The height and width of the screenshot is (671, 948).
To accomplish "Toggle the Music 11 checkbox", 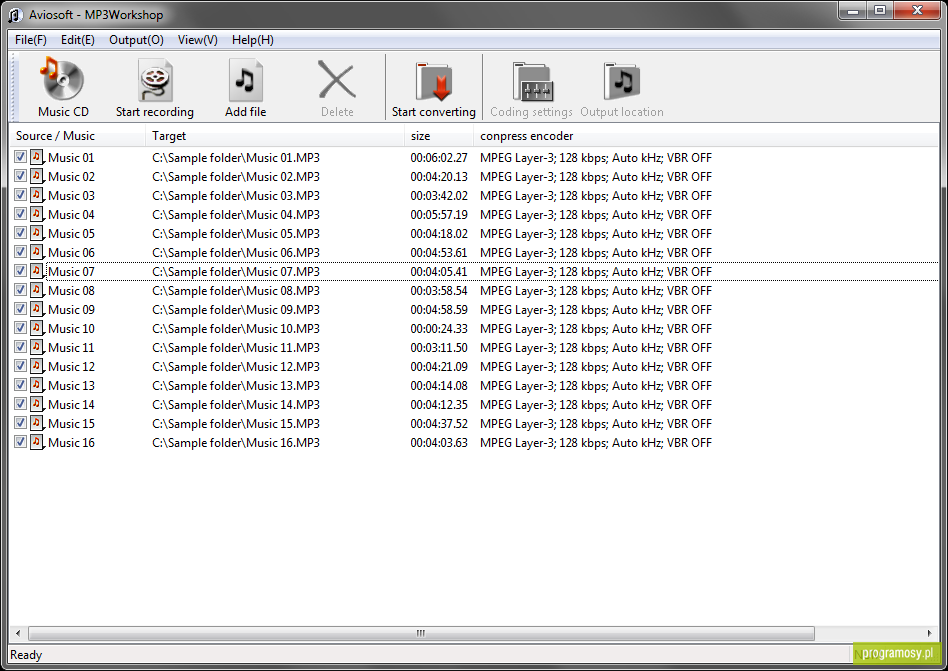I will pos(21,347).
